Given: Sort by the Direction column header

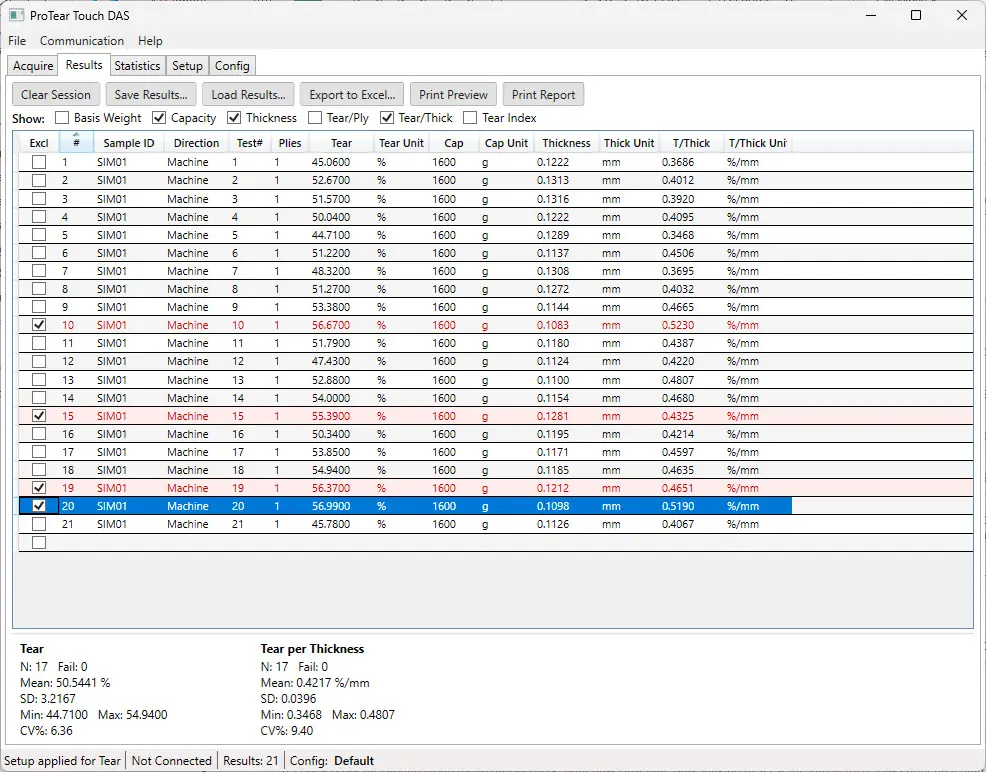Looking at the screenshot, I should (x=196, y=143).
